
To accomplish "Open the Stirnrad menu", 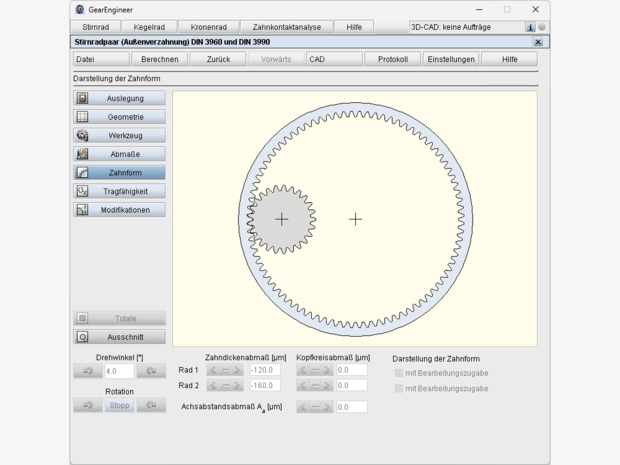I will (x=96, y=28).
